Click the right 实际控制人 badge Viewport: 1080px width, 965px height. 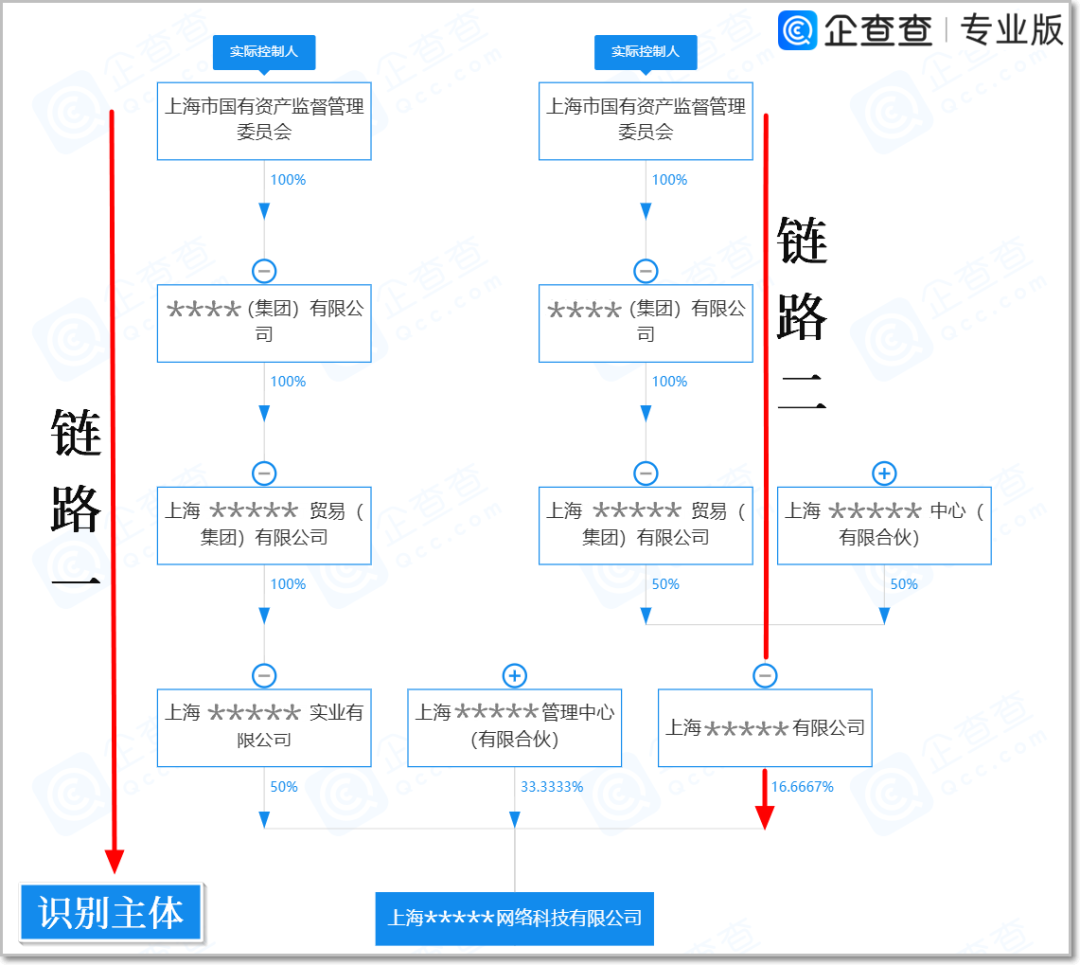click(645, 52)
